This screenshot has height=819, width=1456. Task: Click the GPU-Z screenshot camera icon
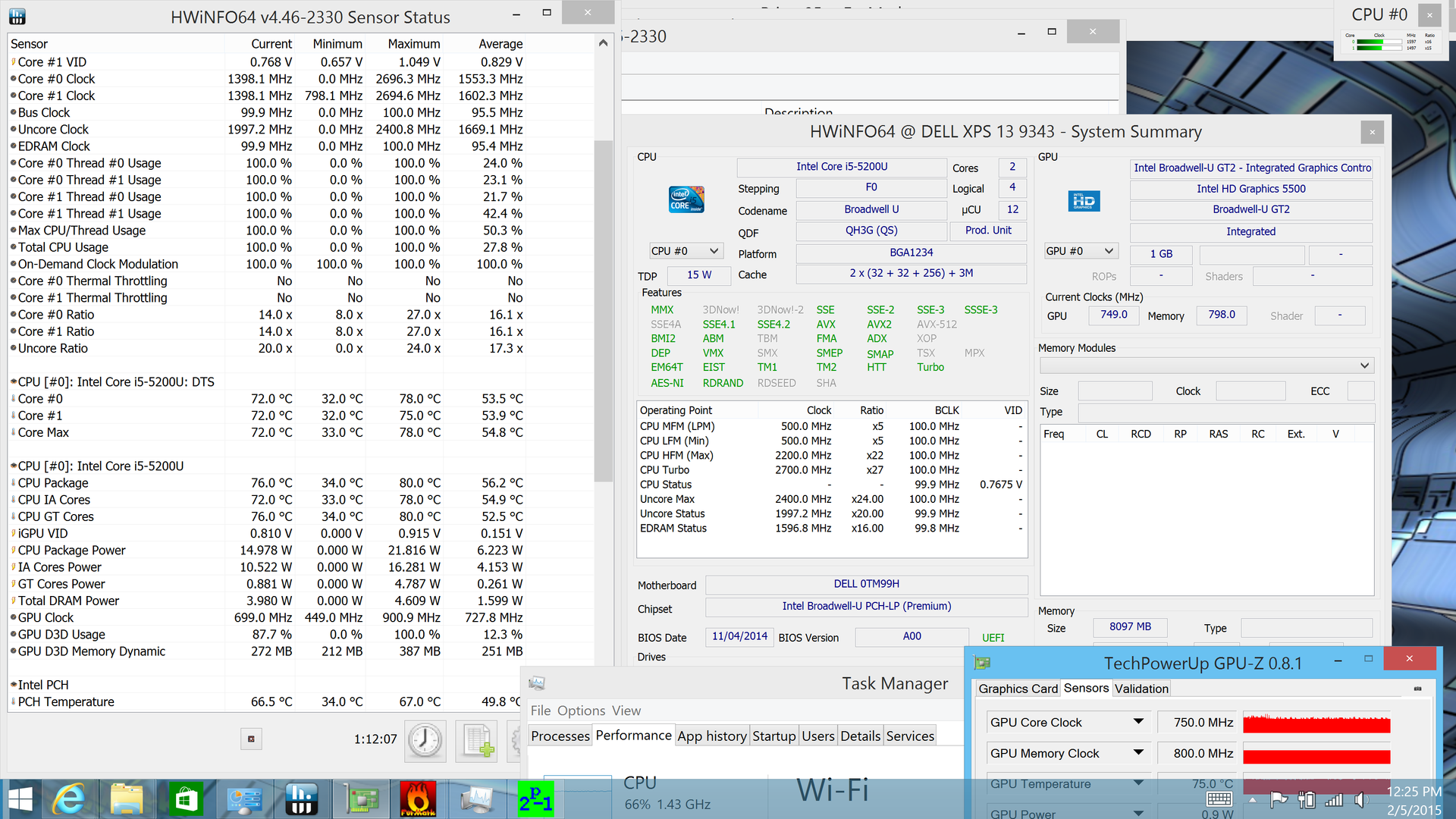[x=1417, y=689]
